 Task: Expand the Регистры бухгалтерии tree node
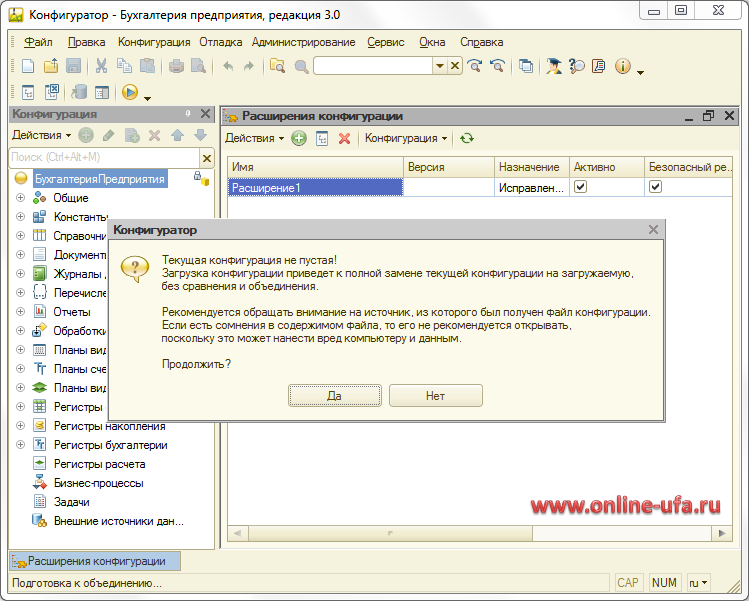click(20, 445)
